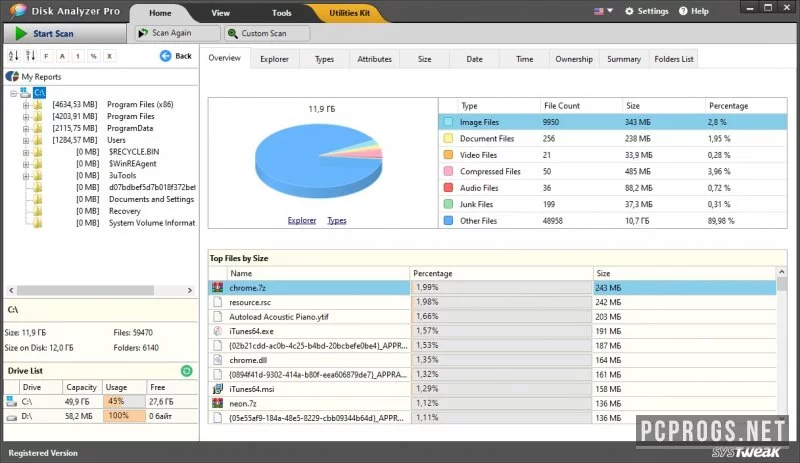800x463 pixels.
Task: Click the Start Scan button
Action: coord(65,33)
